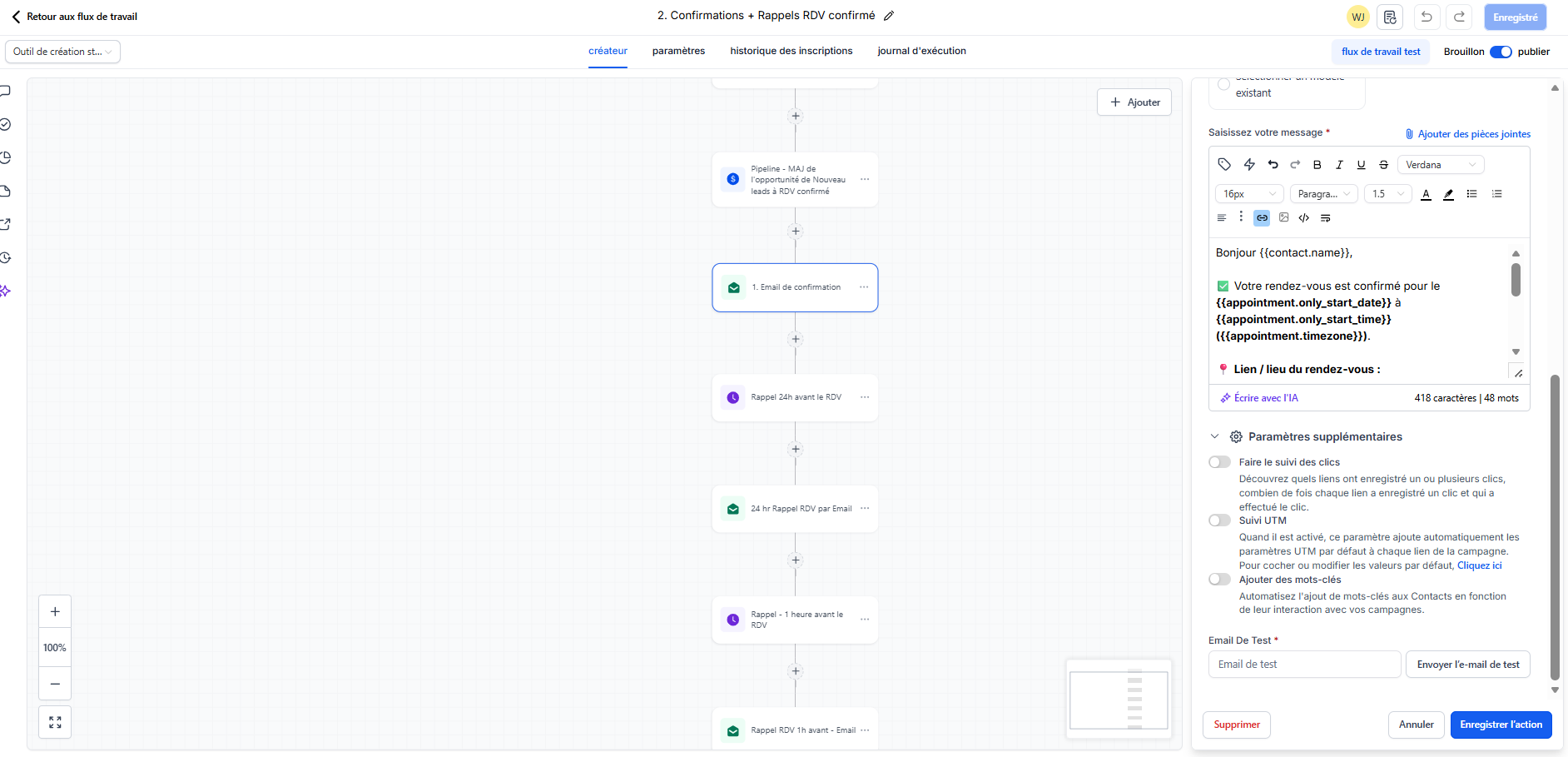Viewport: 1568px width, 757px height.
Task: Enable the 'Faire le suivi des clics' toggle
Action: pyautogui.click(x=1219, y=462)
